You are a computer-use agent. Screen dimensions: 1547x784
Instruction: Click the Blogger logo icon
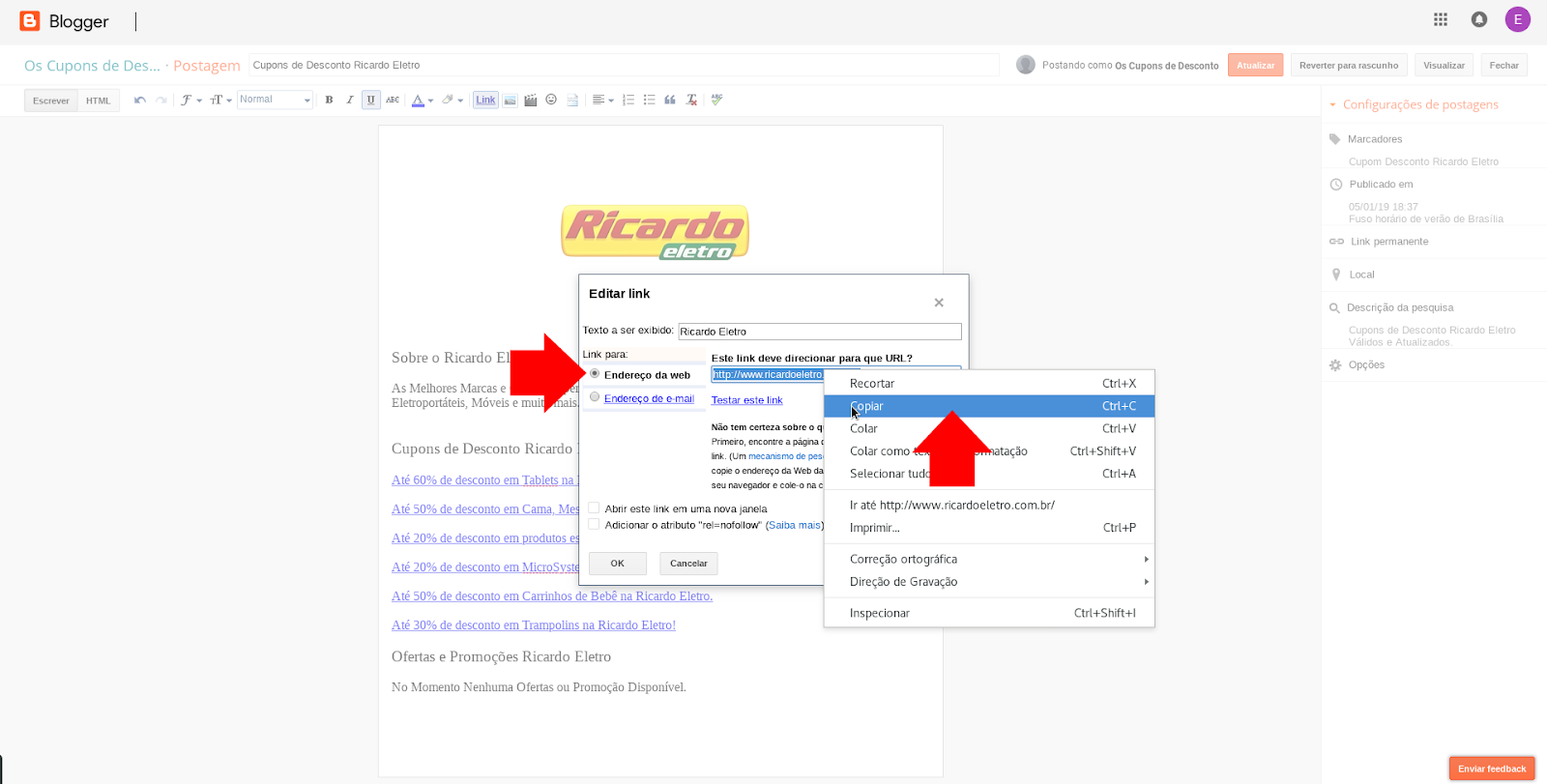(30, 20)
